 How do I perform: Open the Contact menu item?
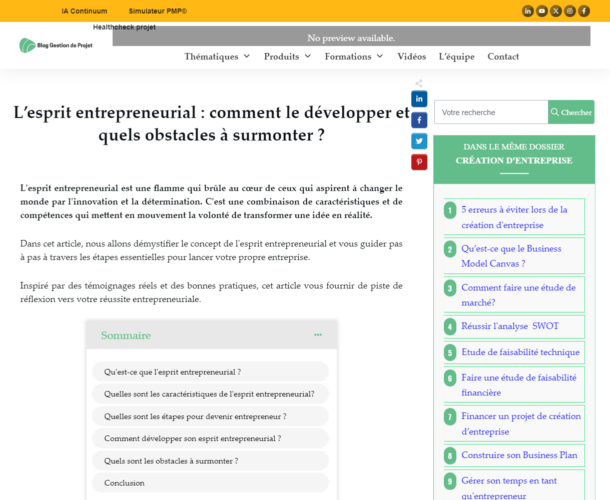[503, 56]
